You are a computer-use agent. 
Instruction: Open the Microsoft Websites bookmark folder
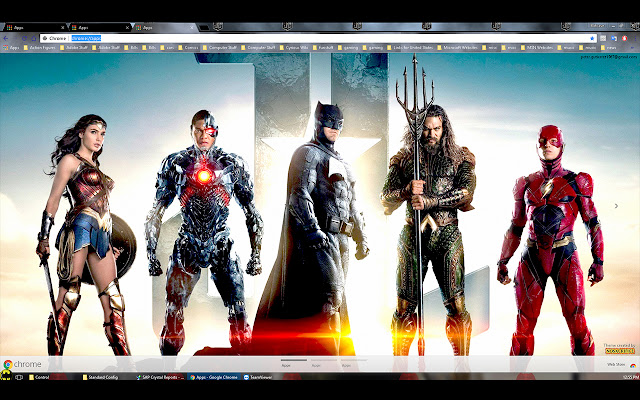point(458,48)
